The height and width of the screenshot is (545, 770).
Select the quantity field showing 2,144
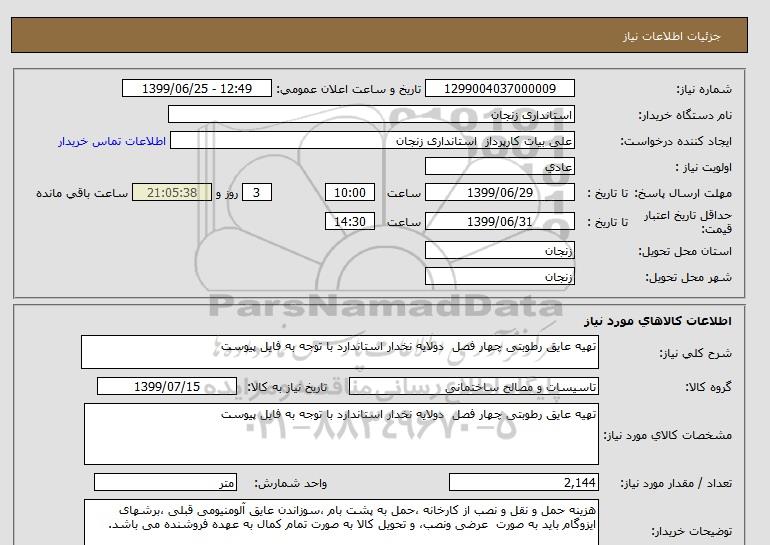click(524, 483)
